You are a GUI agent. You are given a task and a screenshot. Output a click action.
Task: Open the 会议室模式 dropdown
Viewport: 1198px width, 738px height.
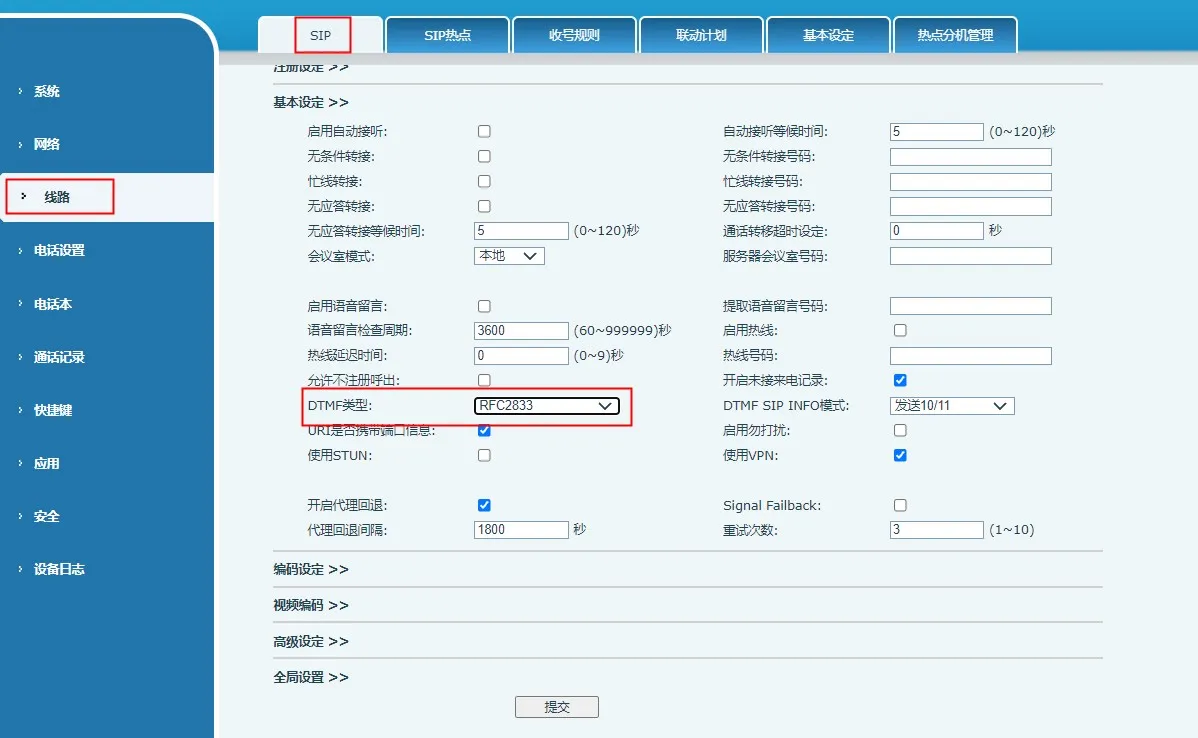coord(509,255)
